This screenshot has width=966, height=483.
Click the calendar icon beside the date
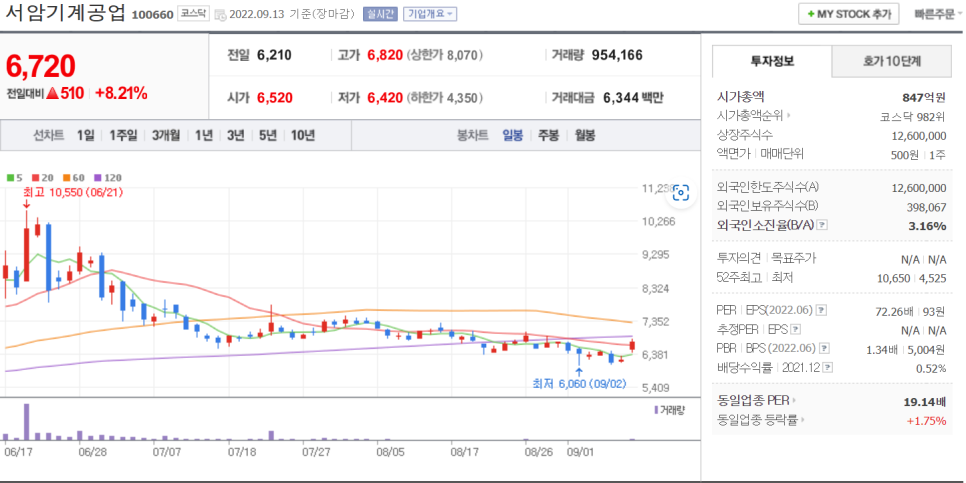(x=221, y=15)
